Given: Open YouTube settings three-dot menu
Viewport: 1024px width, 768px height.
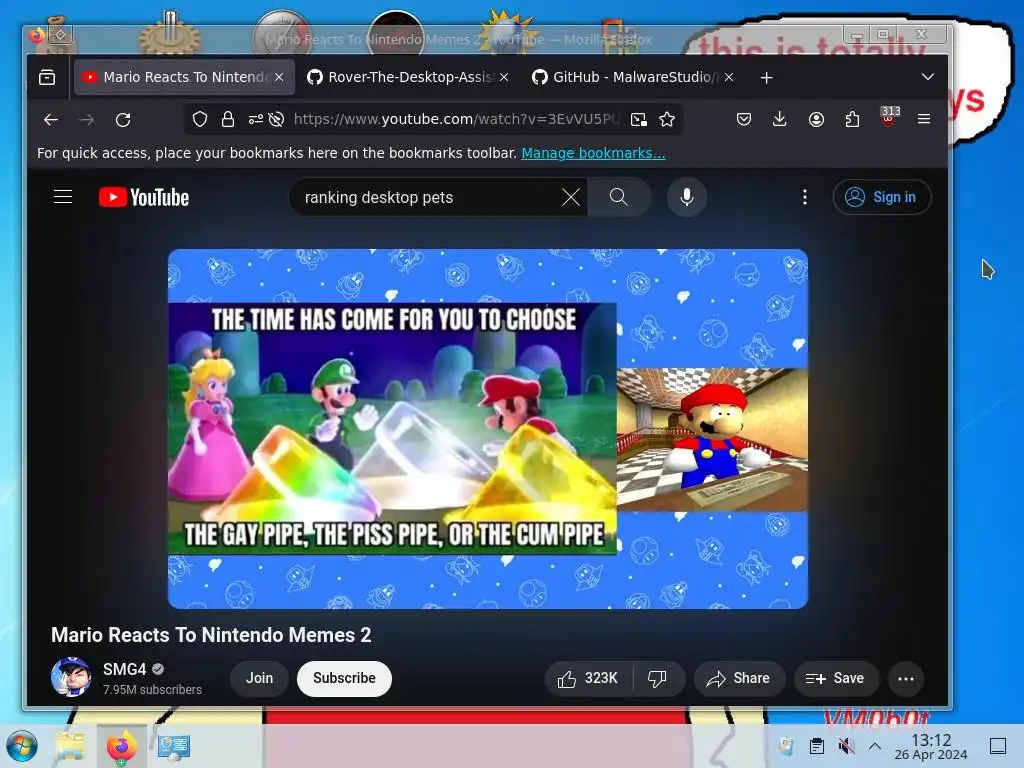Looking at the screenshot, I should tap(805, 197).
